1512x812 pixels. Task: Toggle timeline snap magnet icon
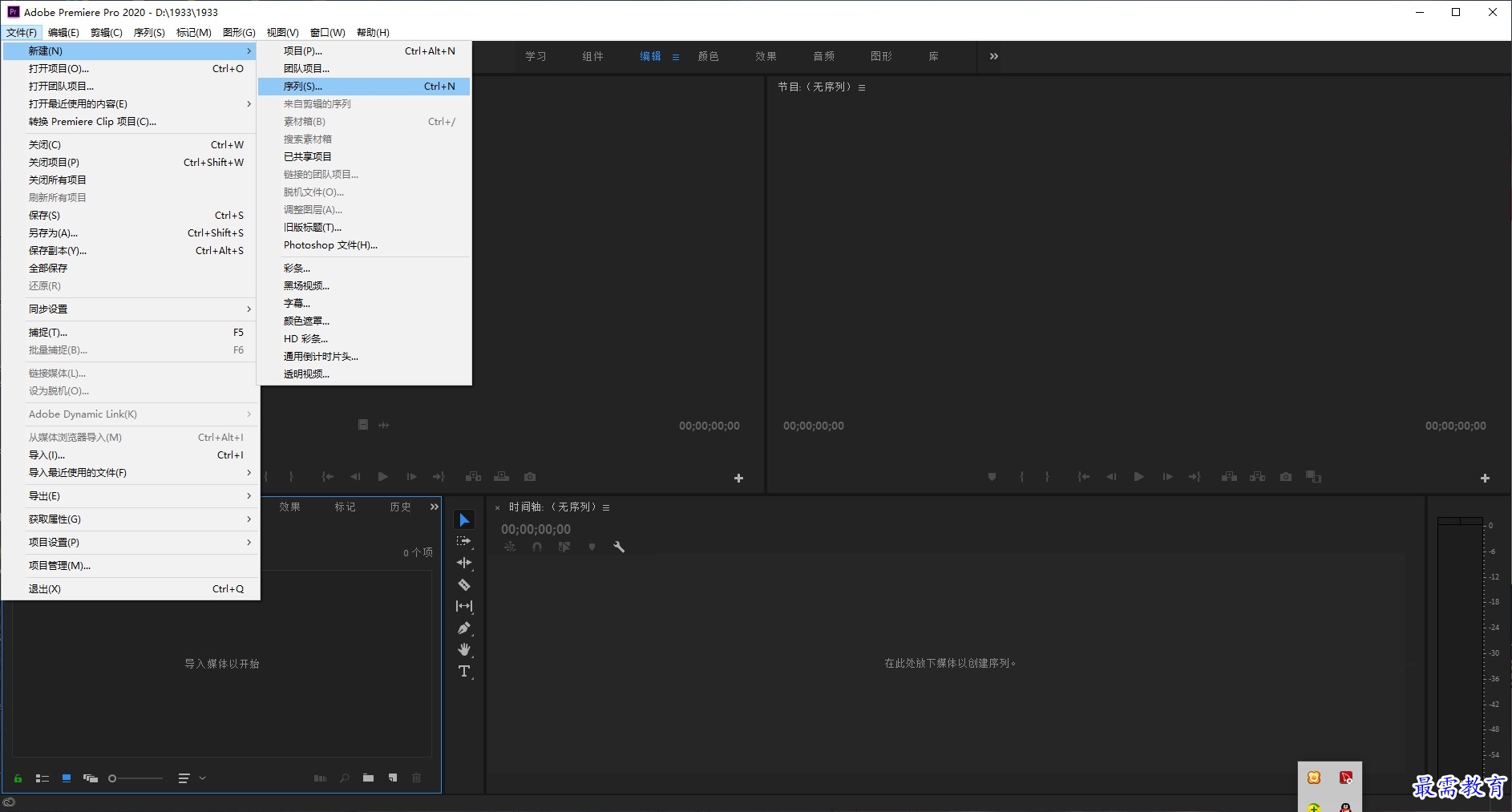(x=537, y=547)
